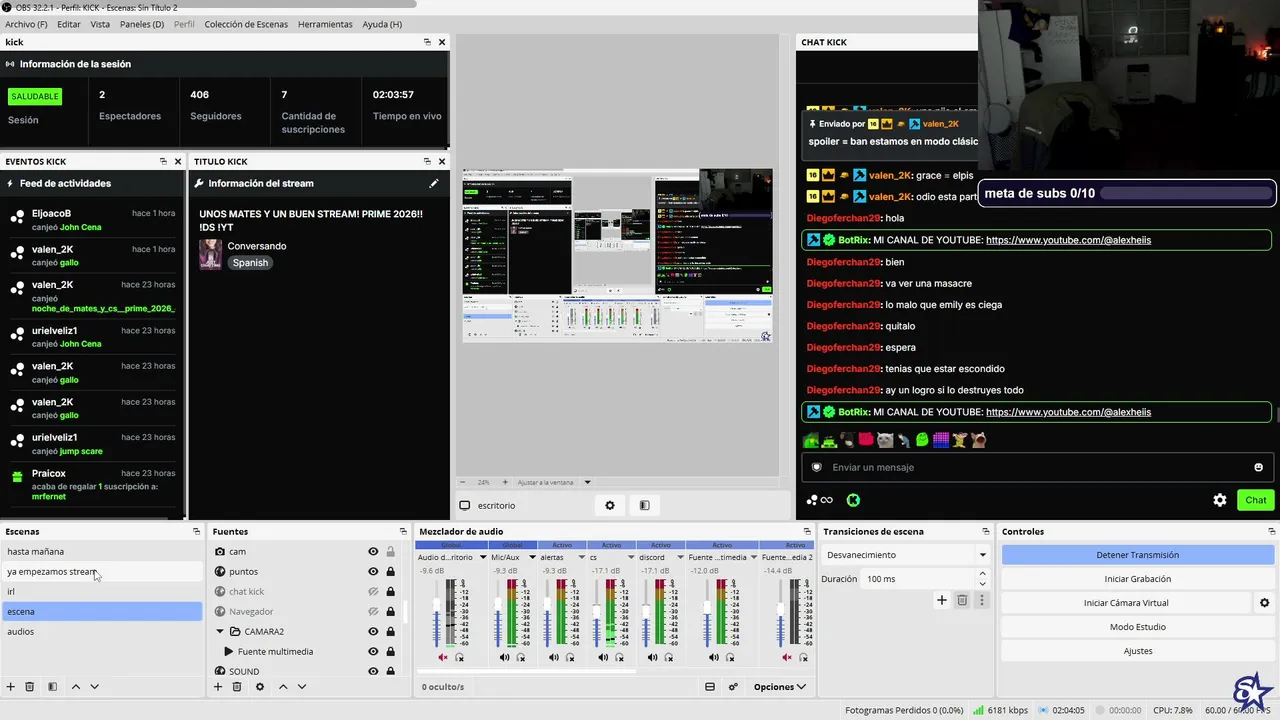Move the selected source up in Fuentes
The image size is (1280, 720).
283,687
